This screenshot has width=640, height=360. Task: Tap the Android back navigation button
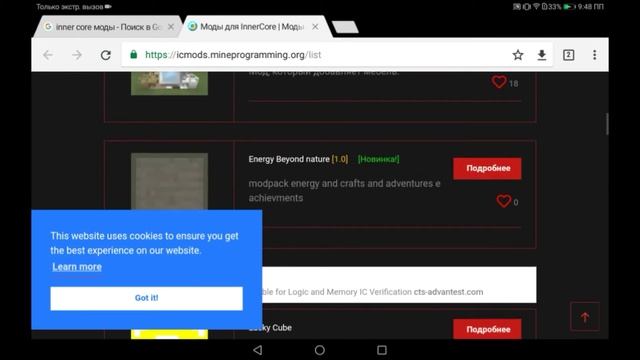[258, 350]
